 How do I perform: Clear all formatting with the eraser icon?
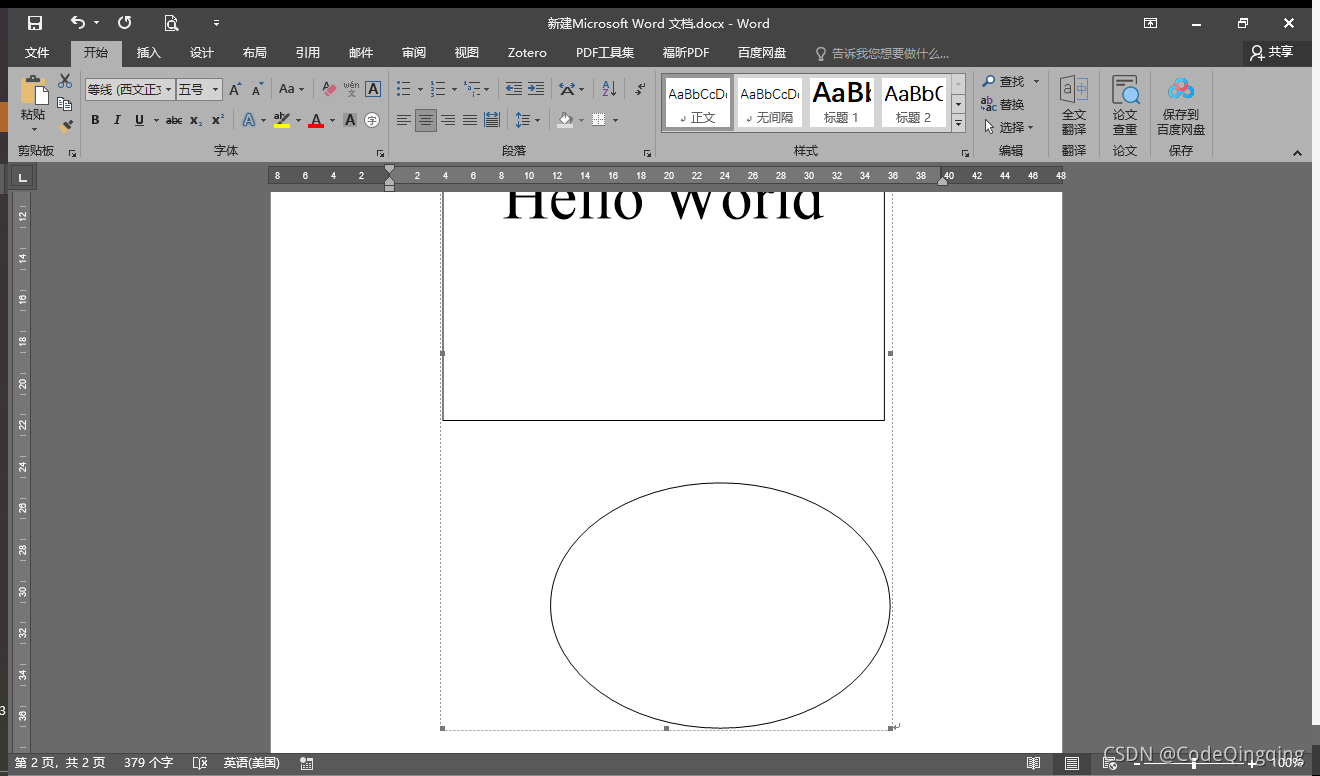pos(330,90)
